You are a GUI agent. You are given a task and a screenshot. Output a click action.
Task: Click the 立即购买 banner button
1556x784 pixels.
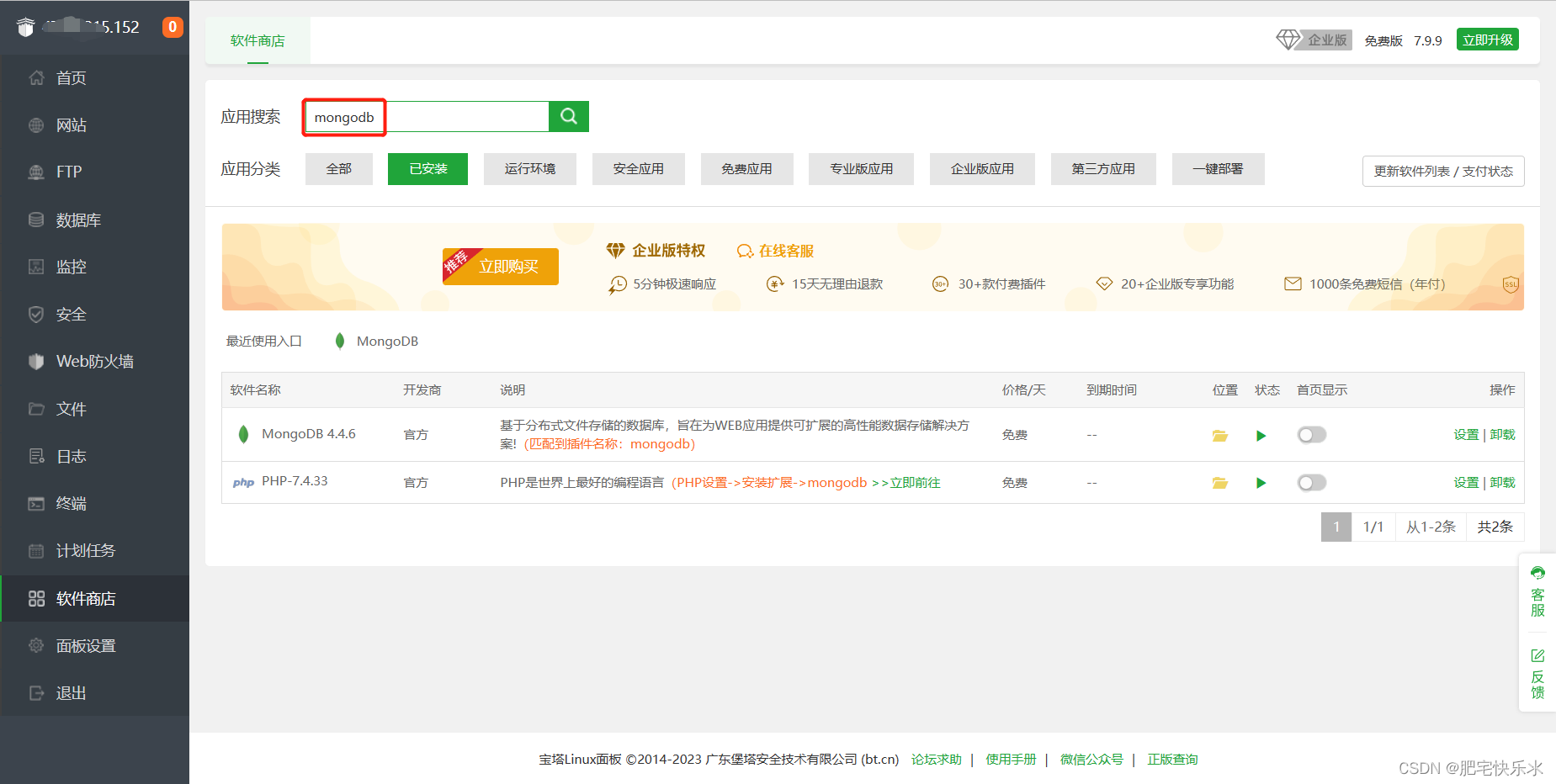click(501, 267)
